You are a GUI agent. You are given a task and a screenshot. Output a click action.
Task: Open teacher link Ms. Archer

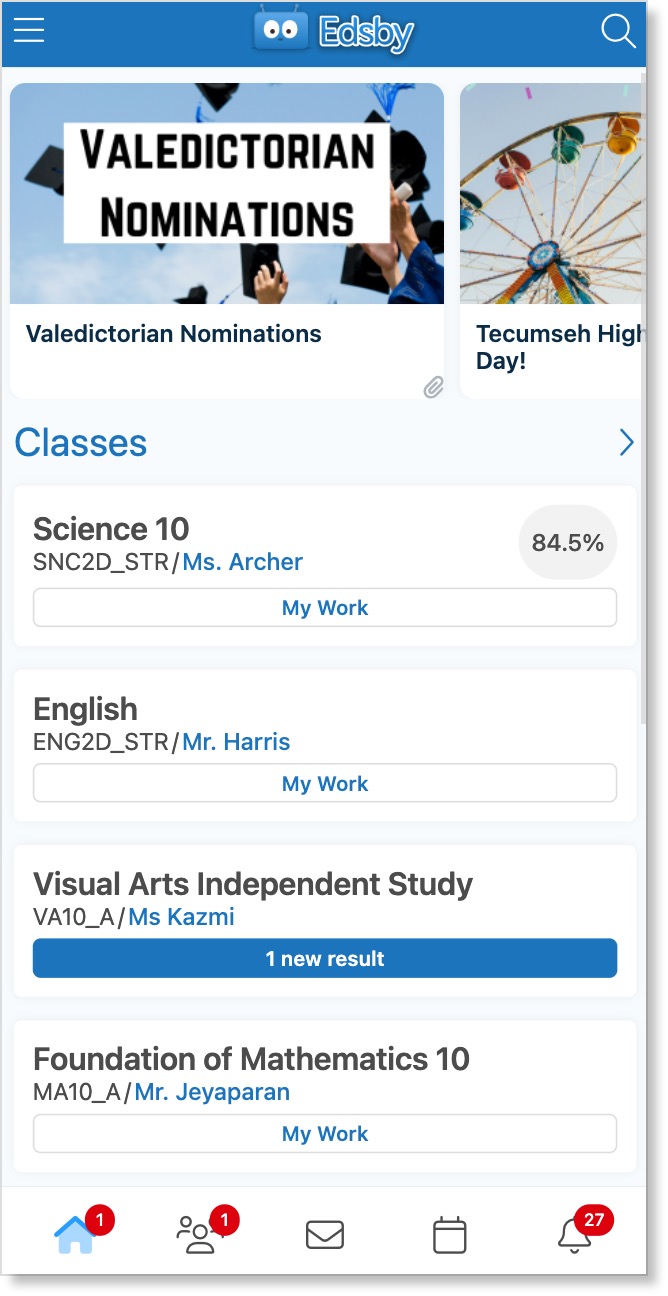click(242, 563)
